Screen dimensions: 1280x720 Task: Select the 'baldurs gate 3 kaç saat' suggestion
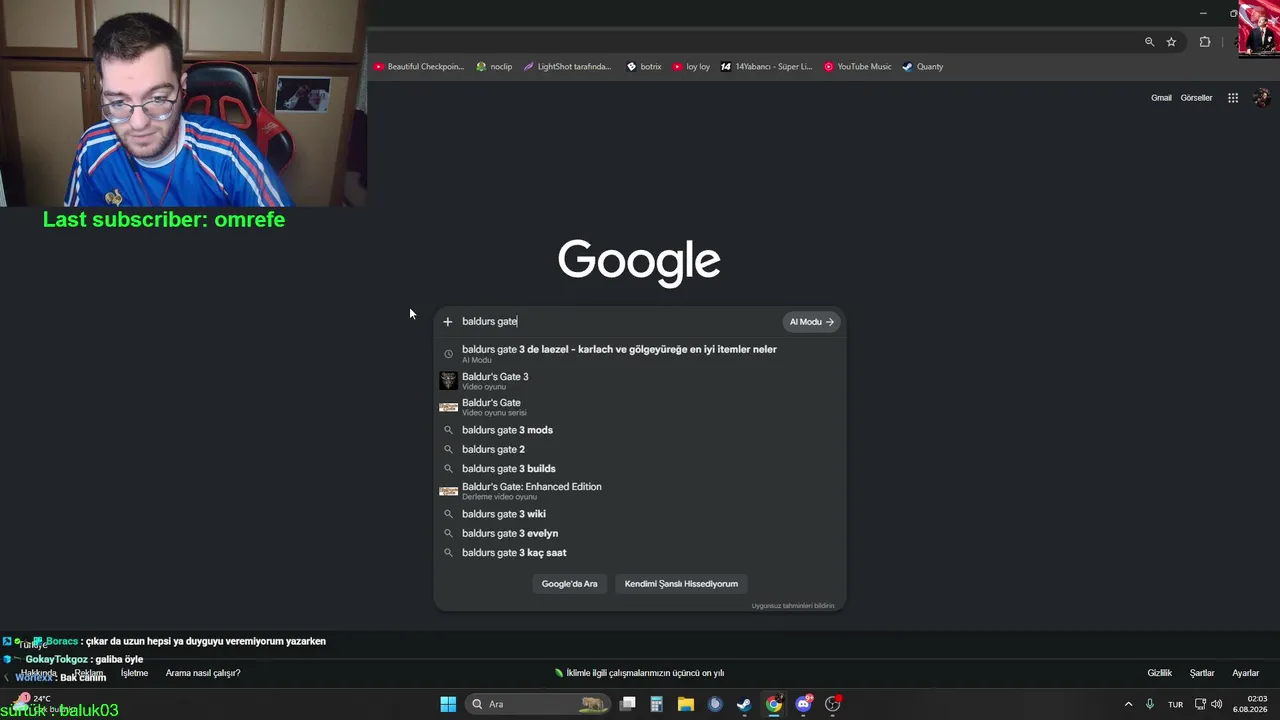click(640, 553)
